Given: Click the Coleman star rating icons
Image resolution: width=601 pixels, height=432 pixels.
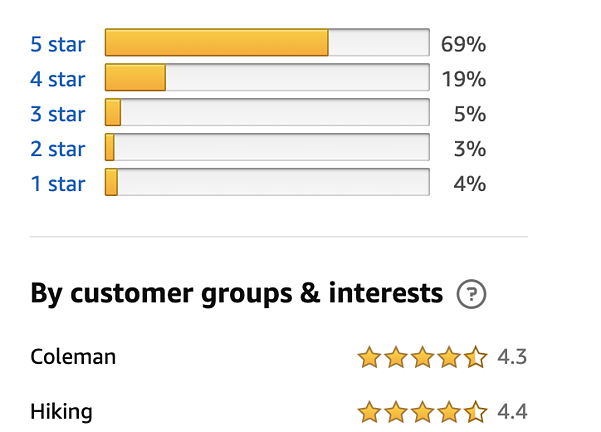Looking at the screenshot, I should 422,357.
